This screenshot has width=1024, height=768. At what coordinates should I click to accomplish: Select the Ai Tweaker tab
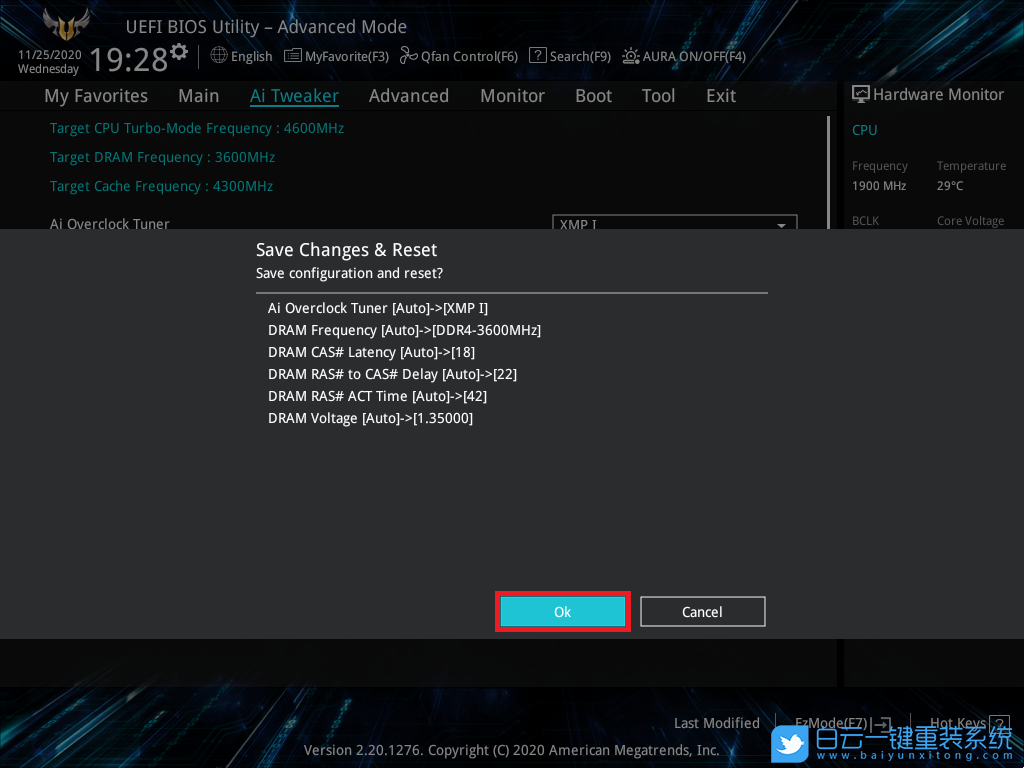(294, 96)
